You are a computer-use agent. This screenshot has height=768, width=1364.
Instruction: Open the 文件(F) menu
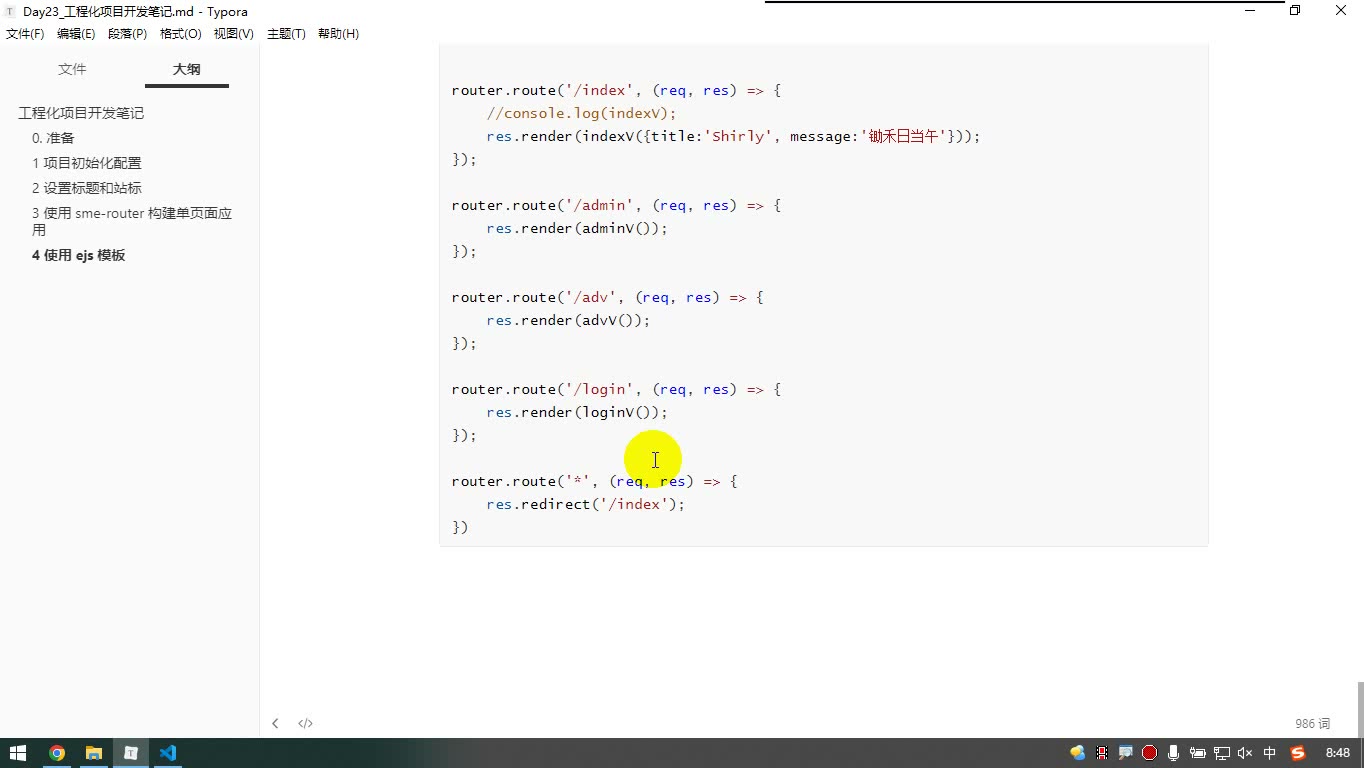[25, 33]
